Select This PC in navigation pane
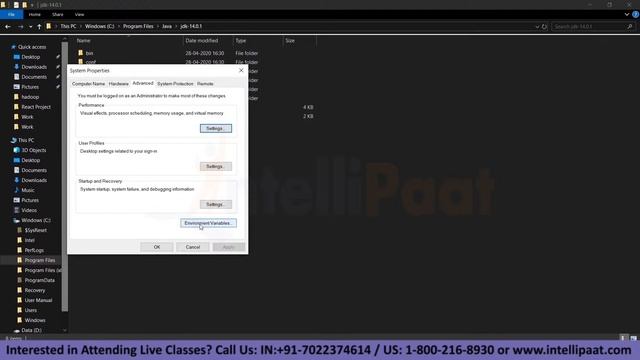640x360 pixels. [26, 140]
